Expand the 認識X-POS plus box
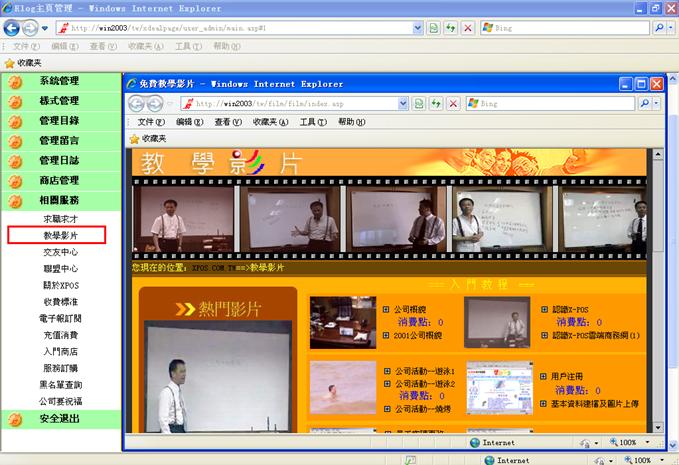679x465 pixels. pyautogui.click(x=544, y=310)
